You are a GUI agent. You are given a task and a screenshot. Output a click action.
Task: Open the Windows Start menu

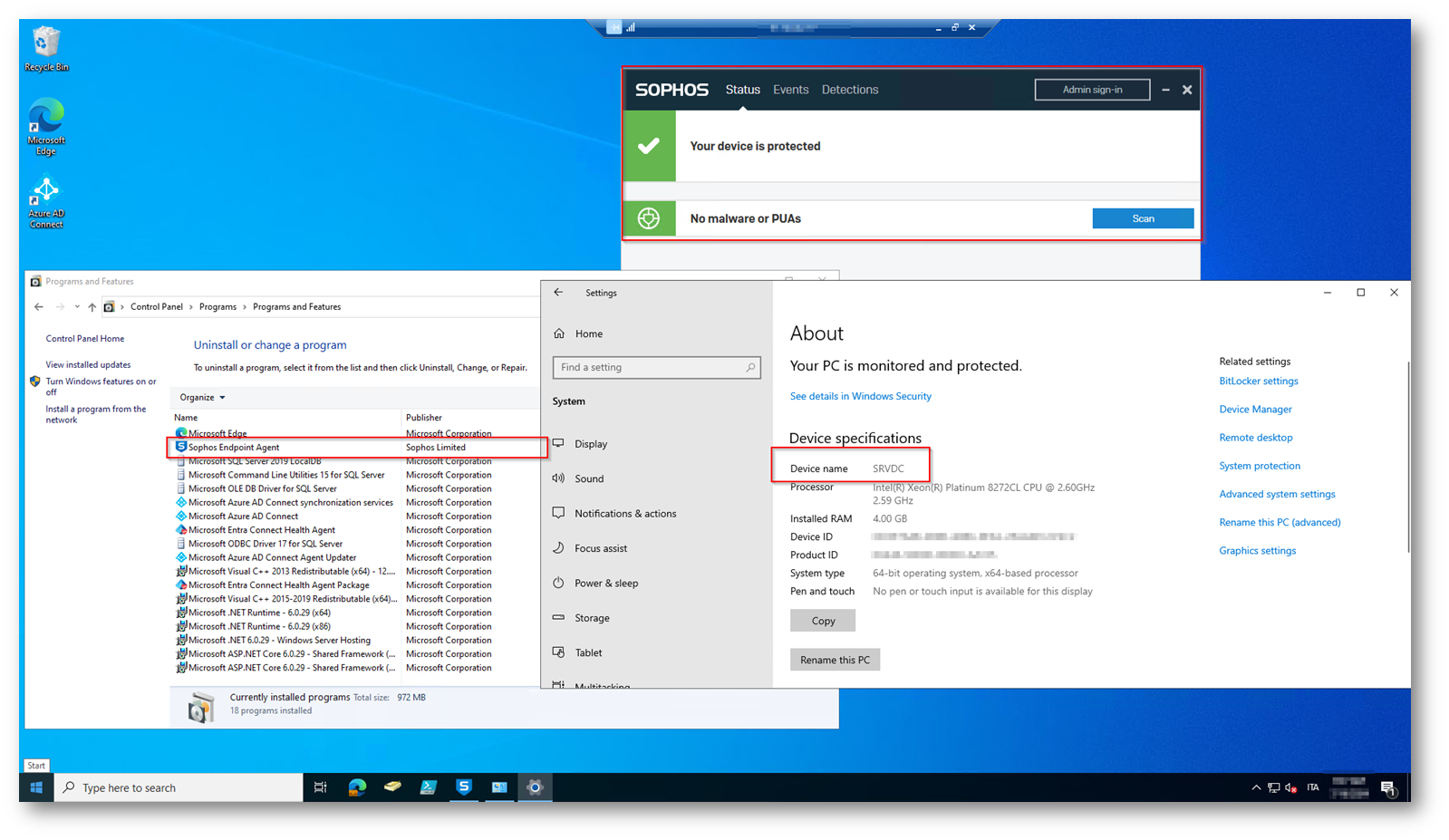click(36, 787)
